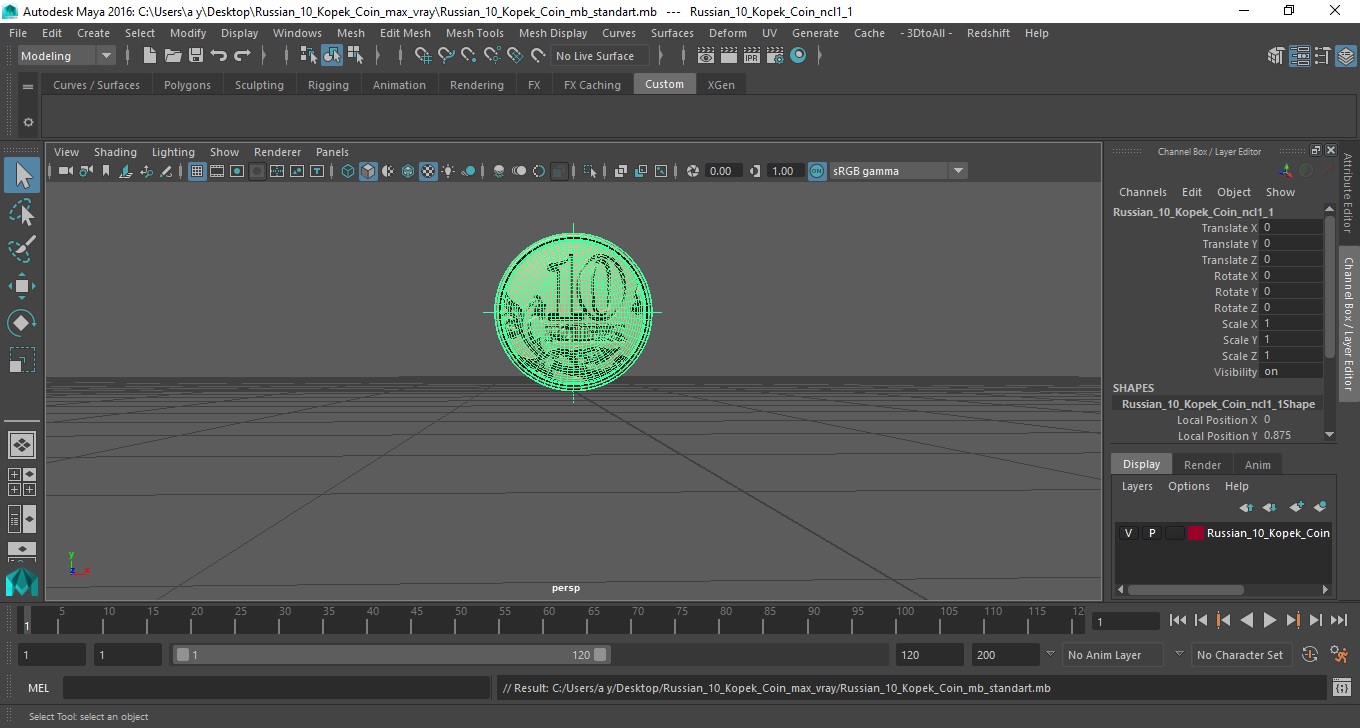The image size is (1360, 728).
Task: Activate the Select Tool arrow
Action: tap(22, 175)
